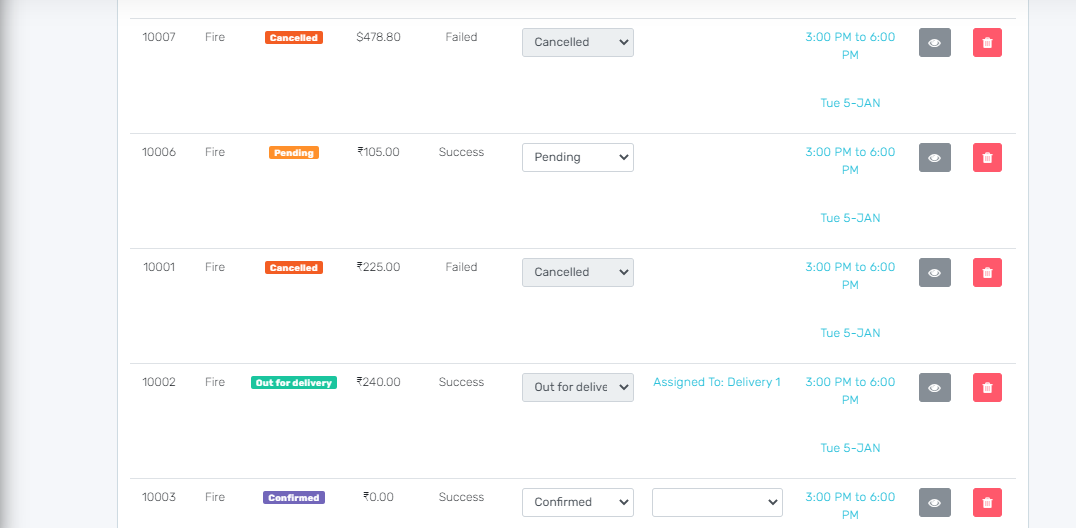The height and width of the screenshot is (528, 1076).
Task: Click green Out for delivery badge
Action: 293,383
